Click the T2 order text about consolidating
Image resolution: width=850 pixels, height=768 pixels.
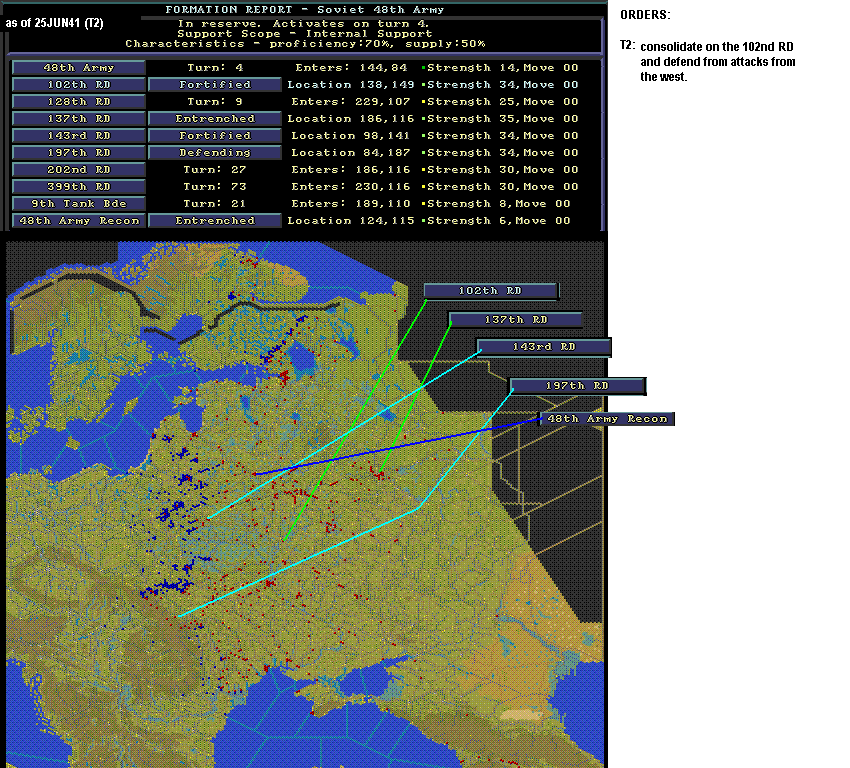(718, 62)
